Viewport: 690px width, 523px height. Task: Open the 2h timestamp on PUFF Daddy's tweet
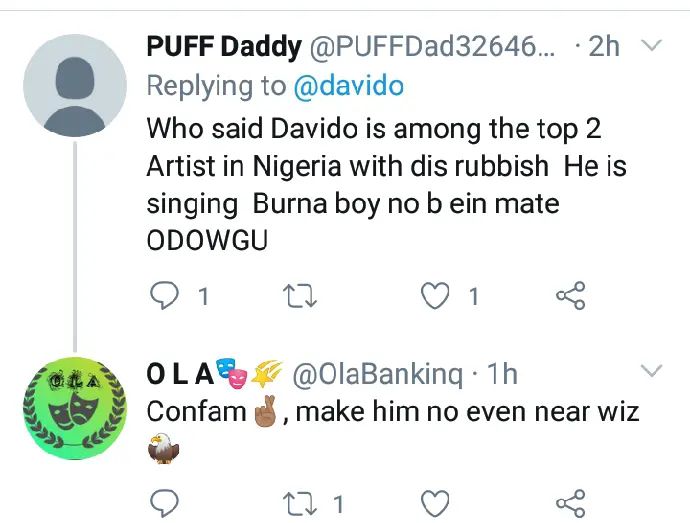[604, 46]
